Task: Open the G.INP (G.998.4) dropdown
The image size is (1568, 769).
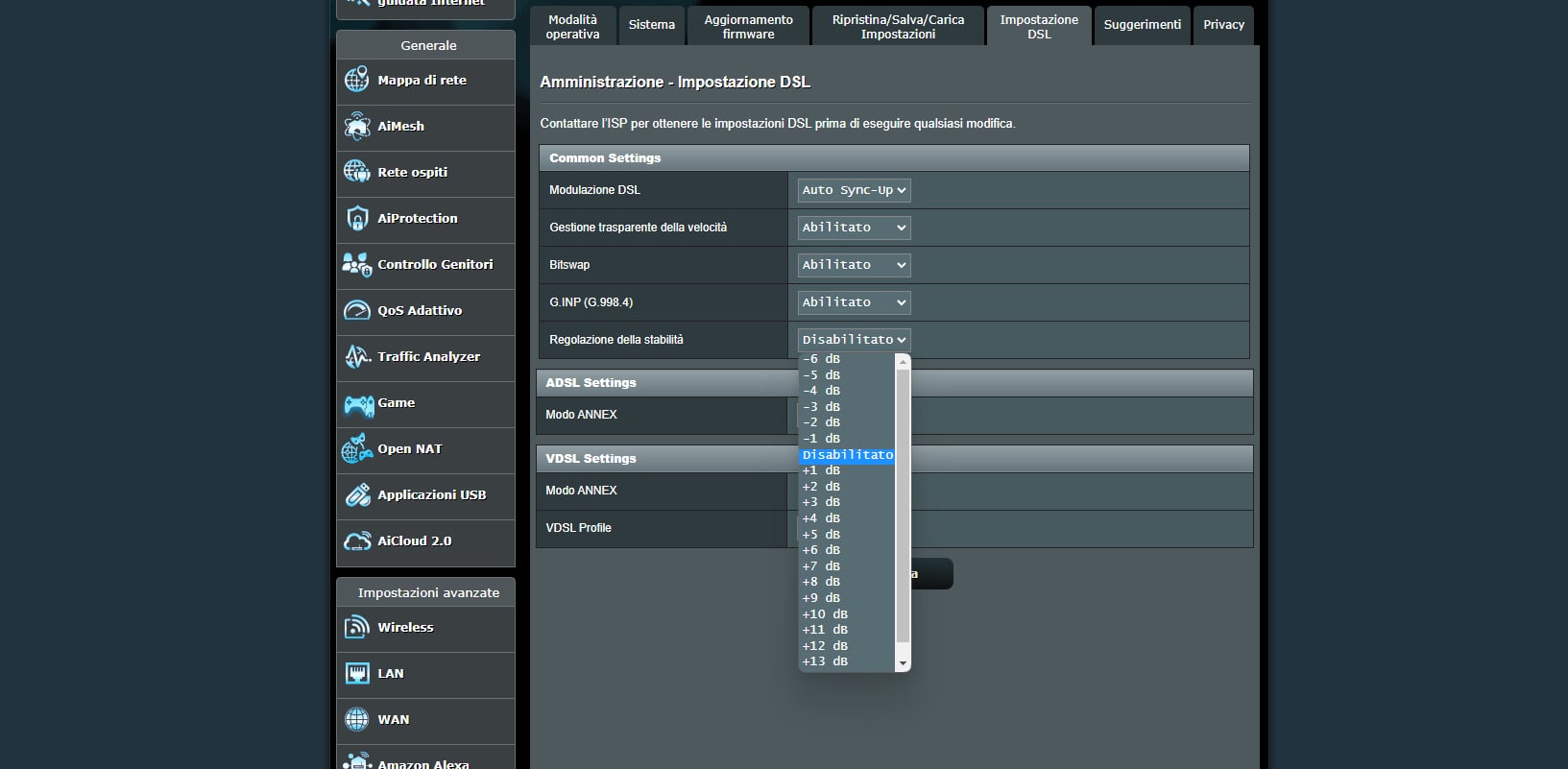Action: point(854,302)
